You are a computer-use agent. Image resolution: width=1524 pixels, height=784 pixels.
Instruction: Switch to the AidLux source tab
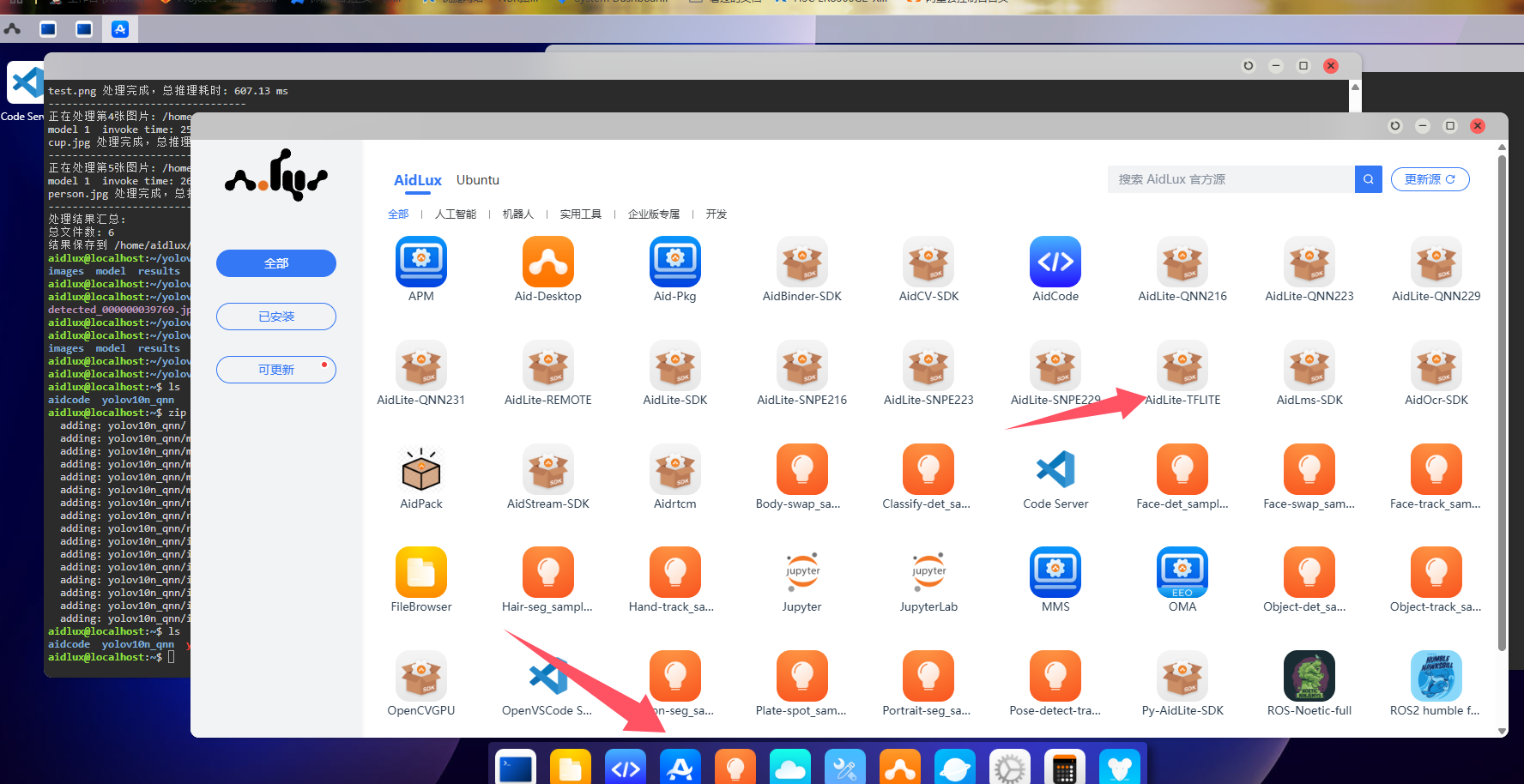(418, 180)
